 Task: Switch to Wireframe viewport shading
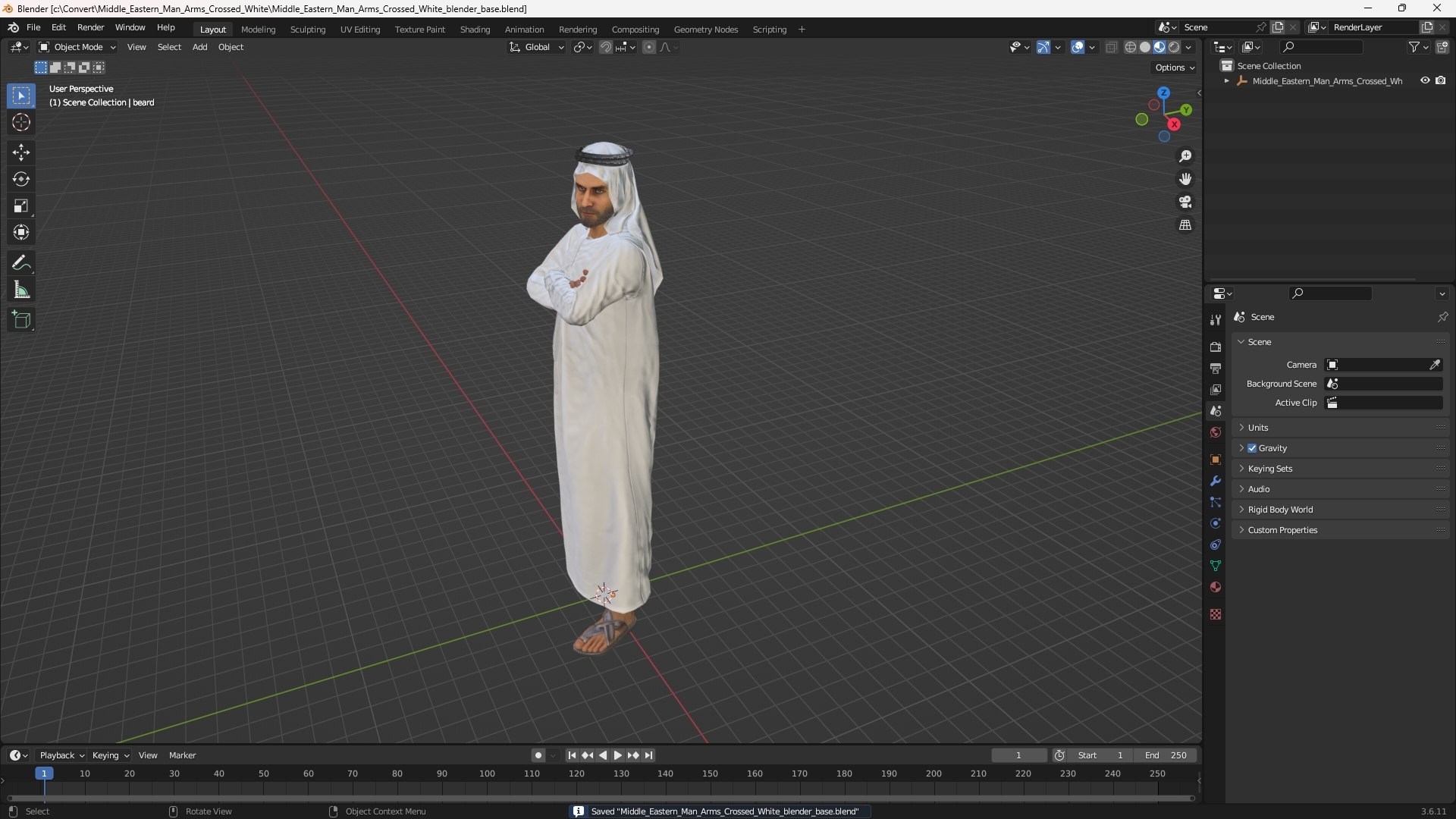1131,47
